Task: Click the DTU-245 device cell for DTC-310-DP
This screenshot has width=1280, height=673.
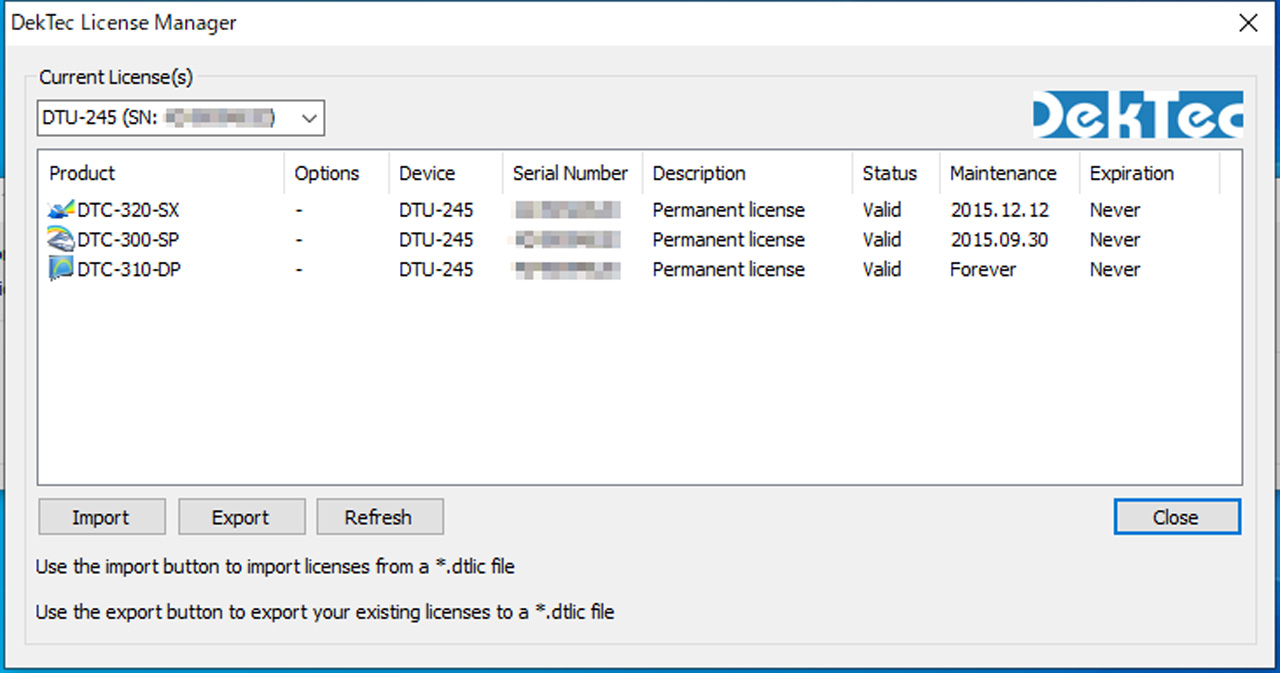Action: [x=436, y=270]
